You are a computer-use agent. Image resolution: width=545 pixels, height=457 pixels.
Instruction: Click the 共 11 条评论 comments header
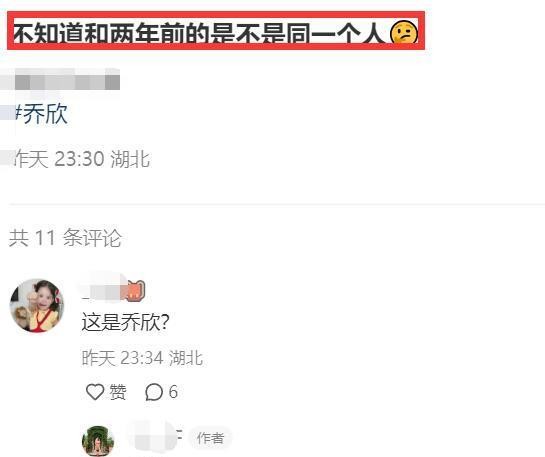(65, 238)
